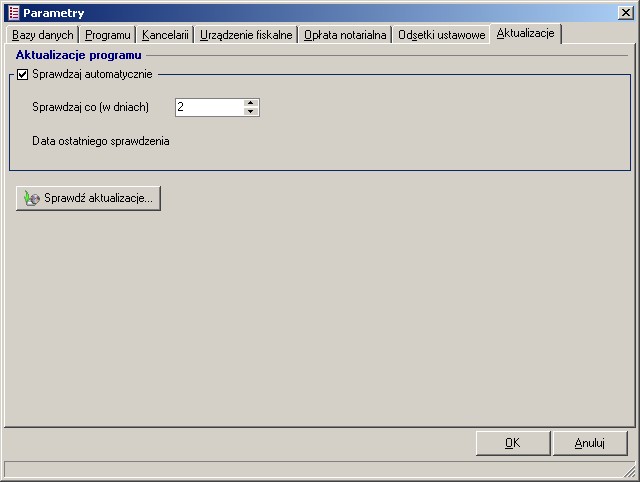This screenshot has height=482, width=640.
Task: Click the Data ostatniego sprawdzenia label
Action: [100, 141]
